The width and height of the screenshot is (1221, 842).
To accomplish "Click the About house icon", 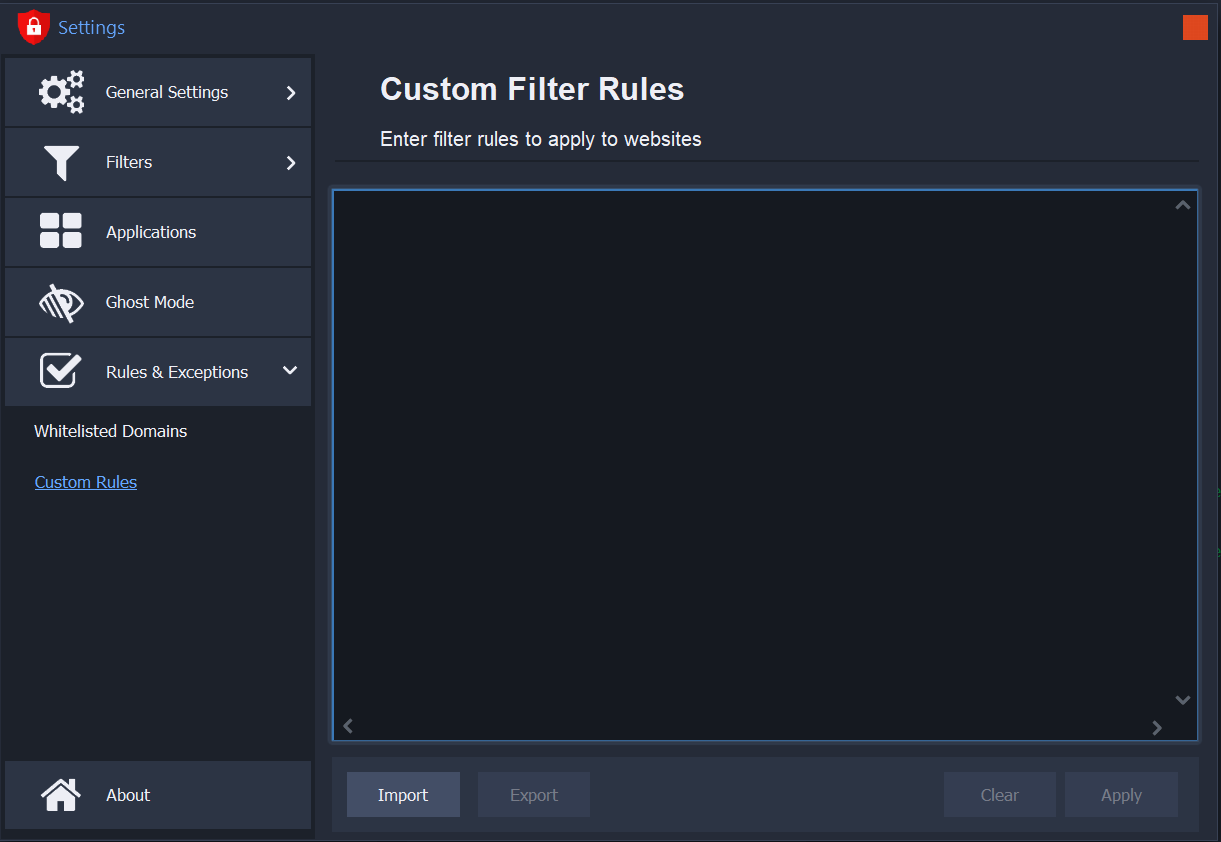I will tap(61, 795).
